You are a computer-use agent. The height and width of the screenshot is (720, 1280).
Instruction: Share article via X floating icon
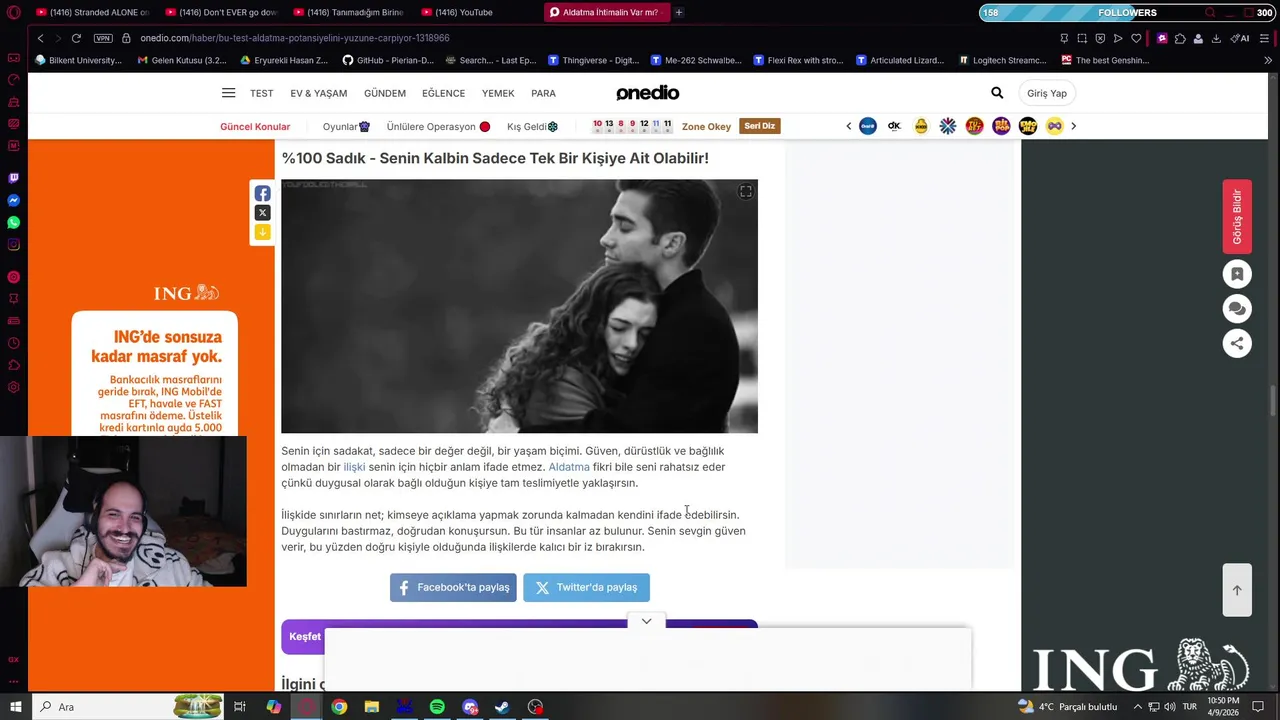click(x=262, y=213)
